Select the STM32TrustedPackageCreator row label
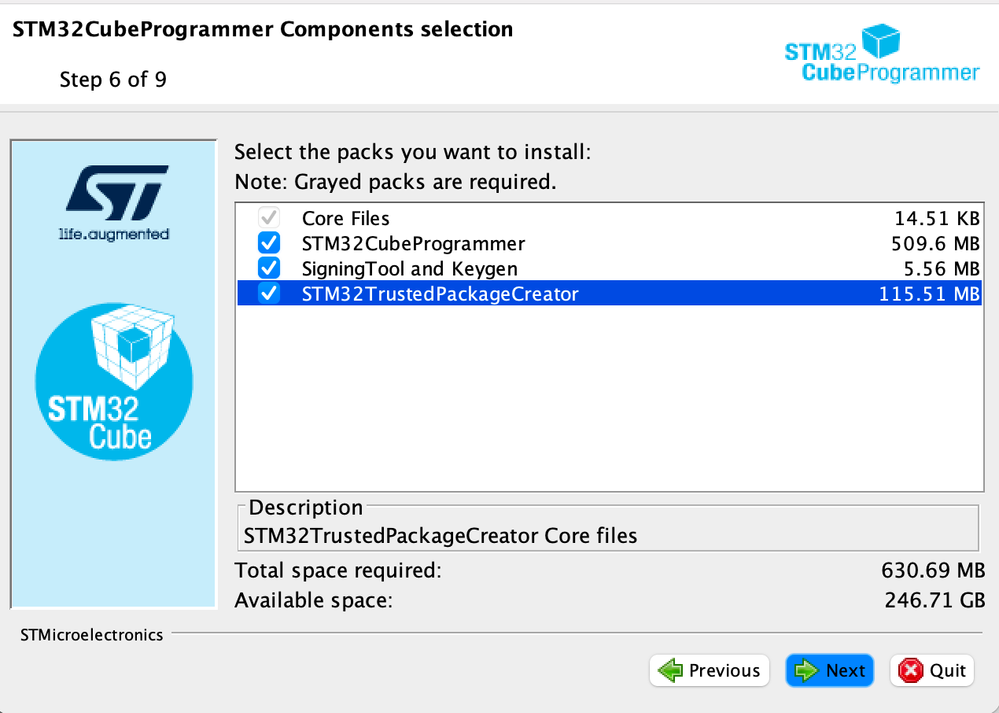This screenshot has height=713, width=999. (440, 294)
